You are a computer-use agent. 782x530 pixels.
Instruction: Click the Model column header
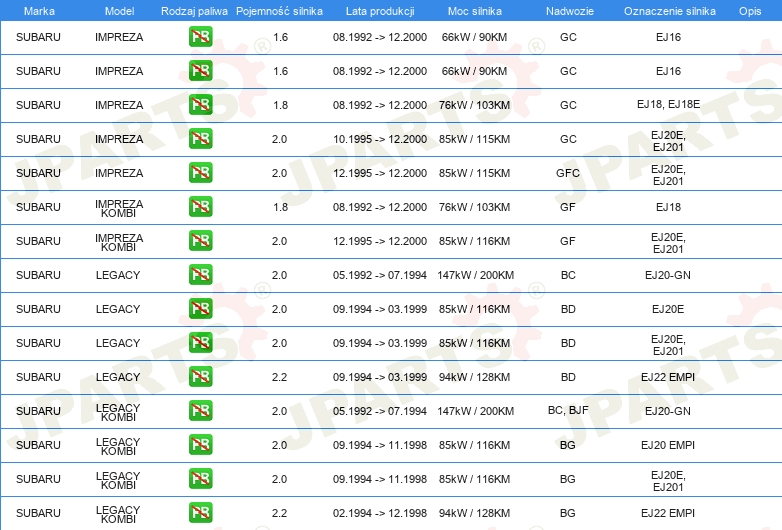point(119,11)
